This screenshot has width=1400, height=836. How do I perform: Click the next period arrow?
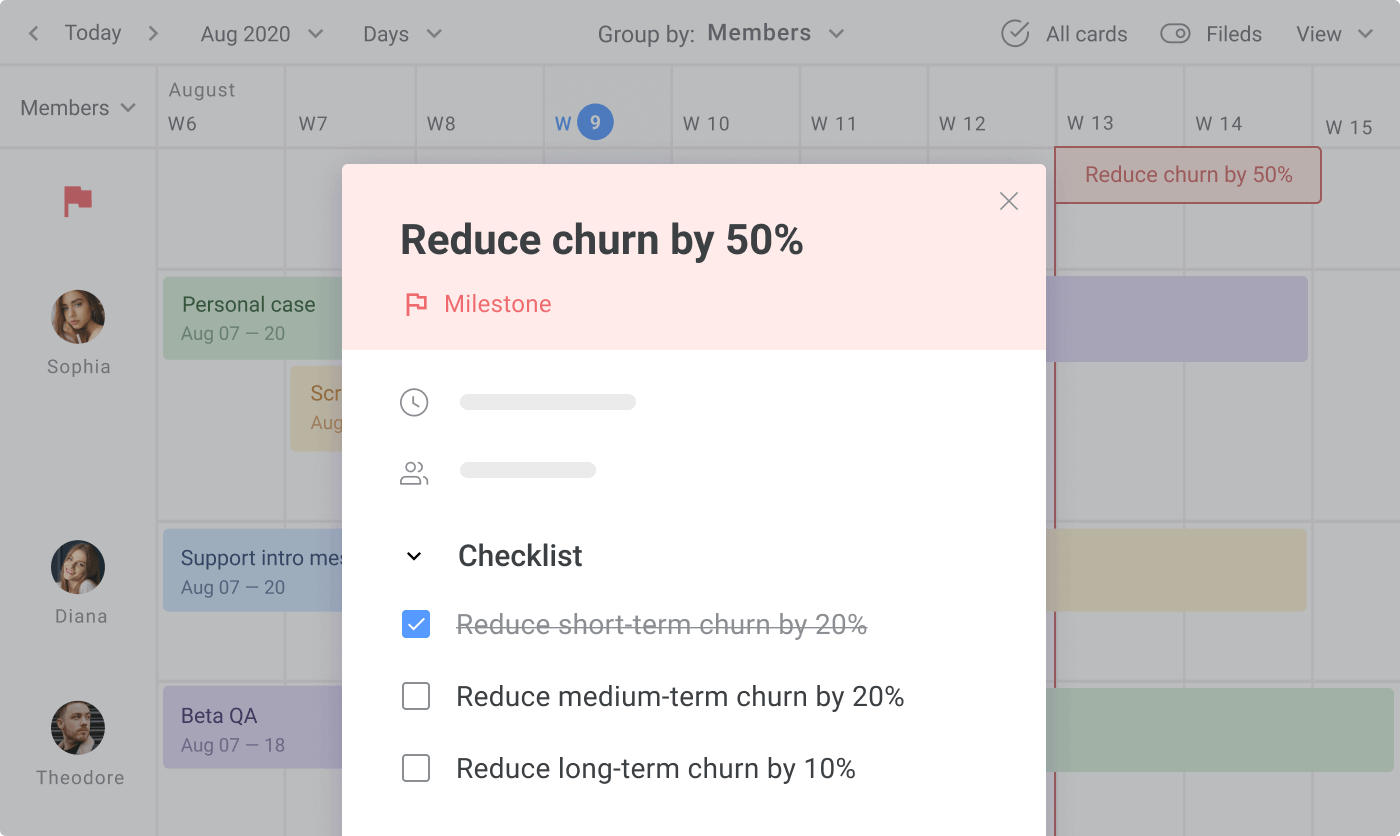[x=153, y=34]
